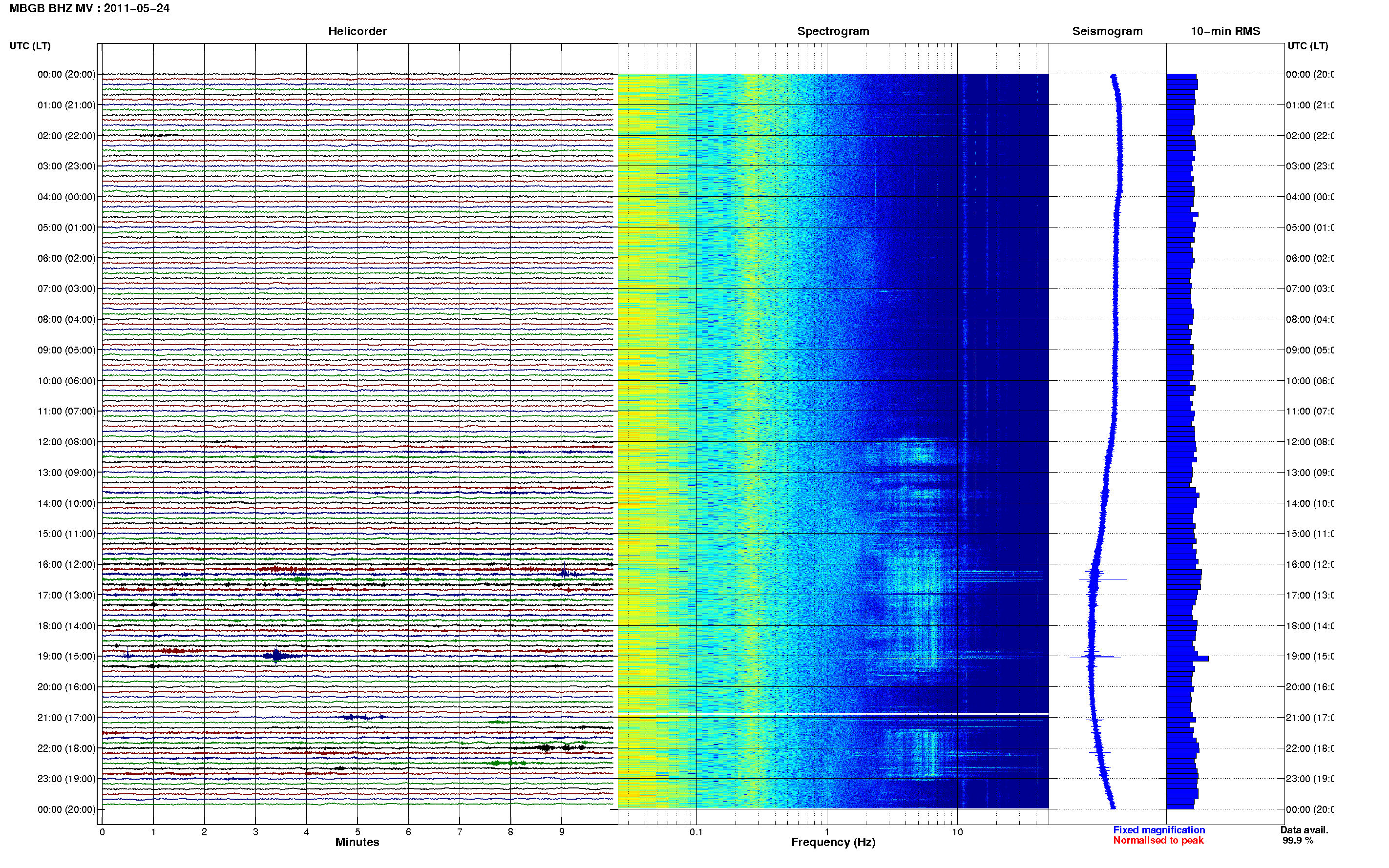The height and width of the screenshot is (868, 1389).
Task: Click minute tick label 7
Action: [460, 832]
